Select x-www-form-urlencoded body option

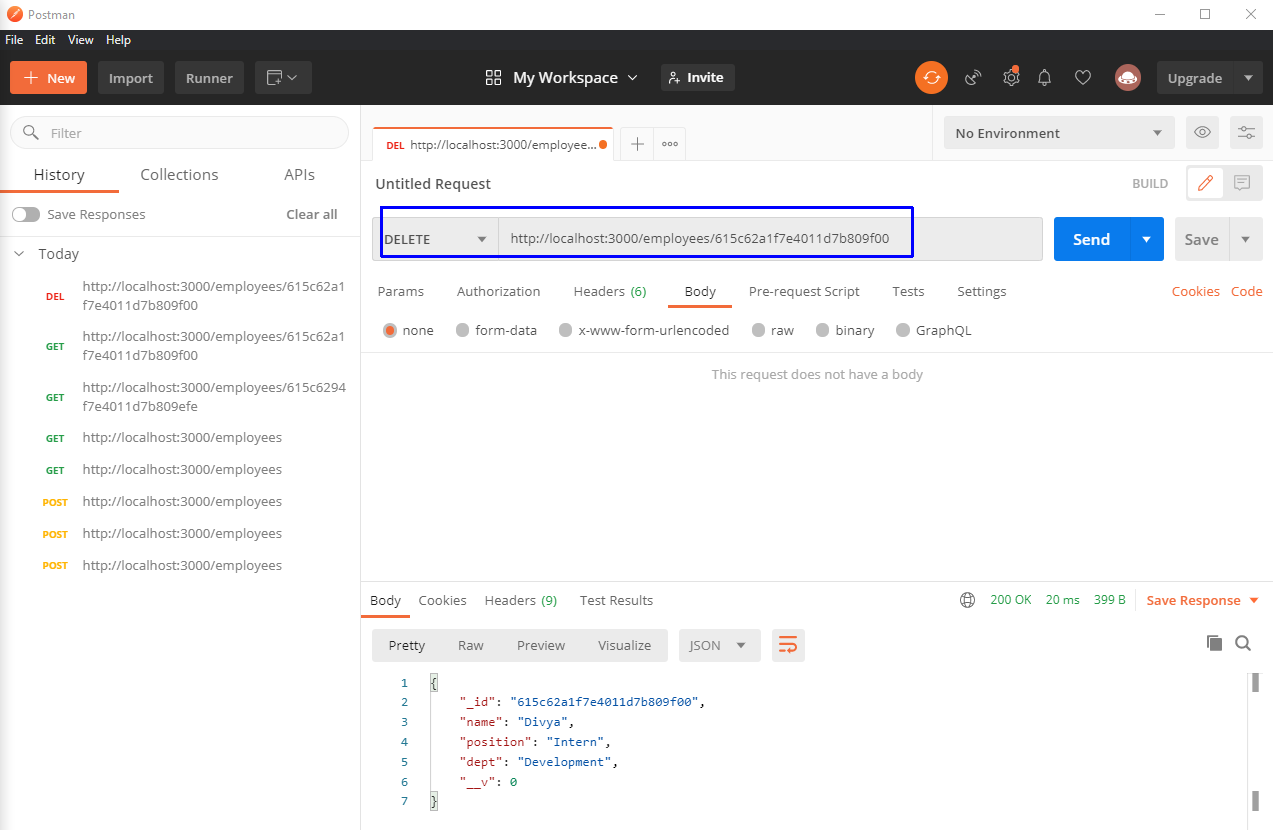click(566, 330)
